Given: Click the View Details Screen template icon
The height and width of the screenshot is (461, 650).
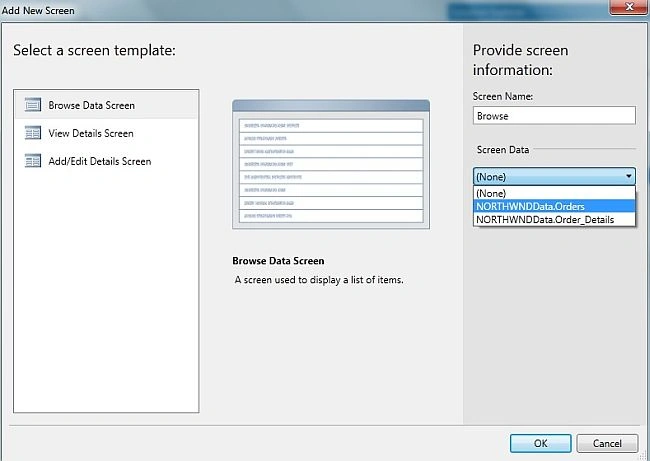Looking at the screenshot, I should [x=33, y=133].
